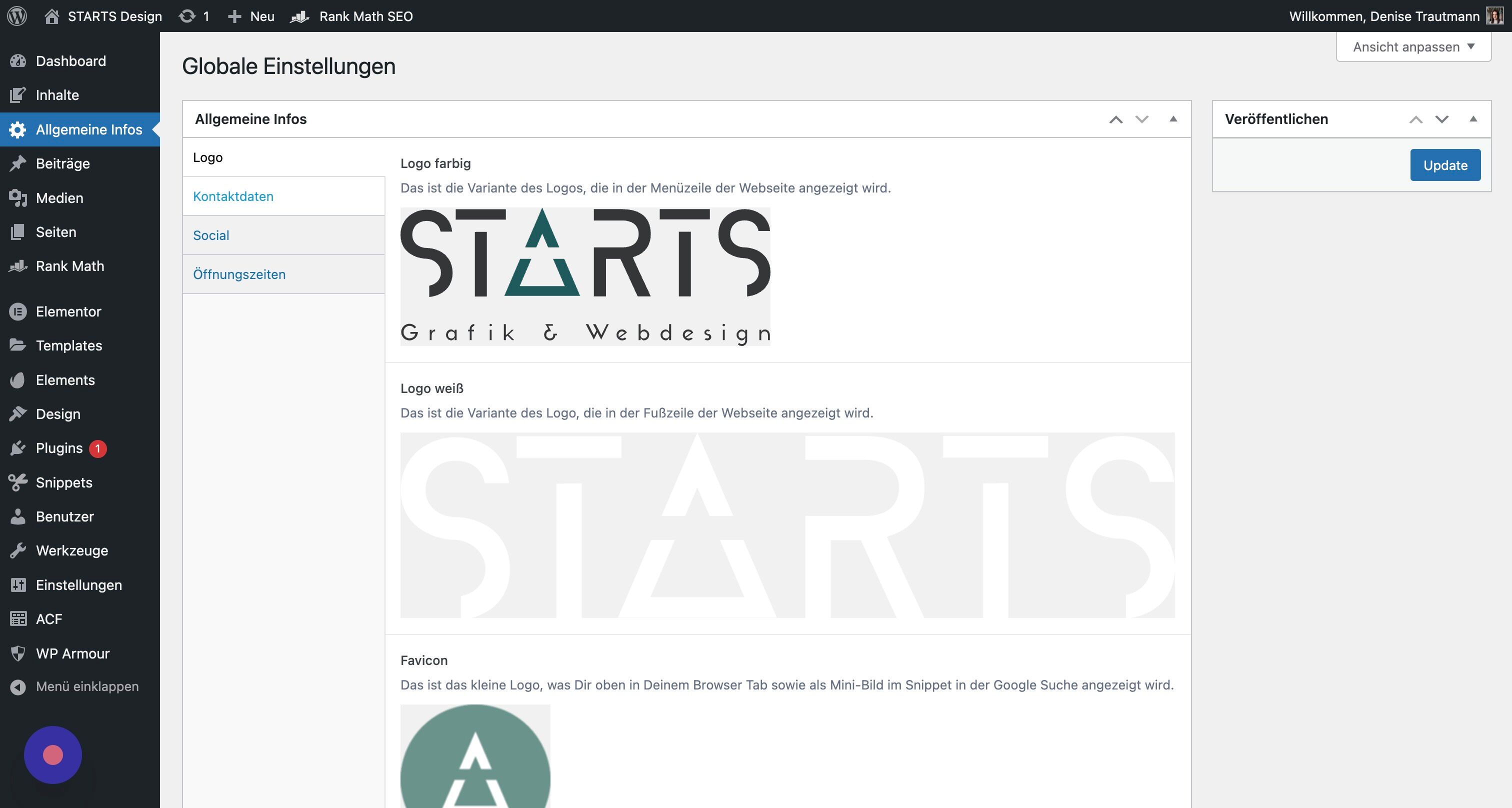
Task: Switch to the Kontaktdaten tab
Action: tap(283, 196)
